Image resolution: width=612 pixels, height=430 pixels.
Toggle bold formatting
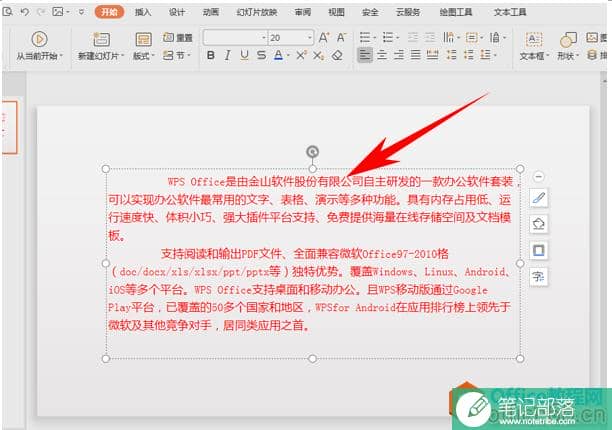click(211, 55)
